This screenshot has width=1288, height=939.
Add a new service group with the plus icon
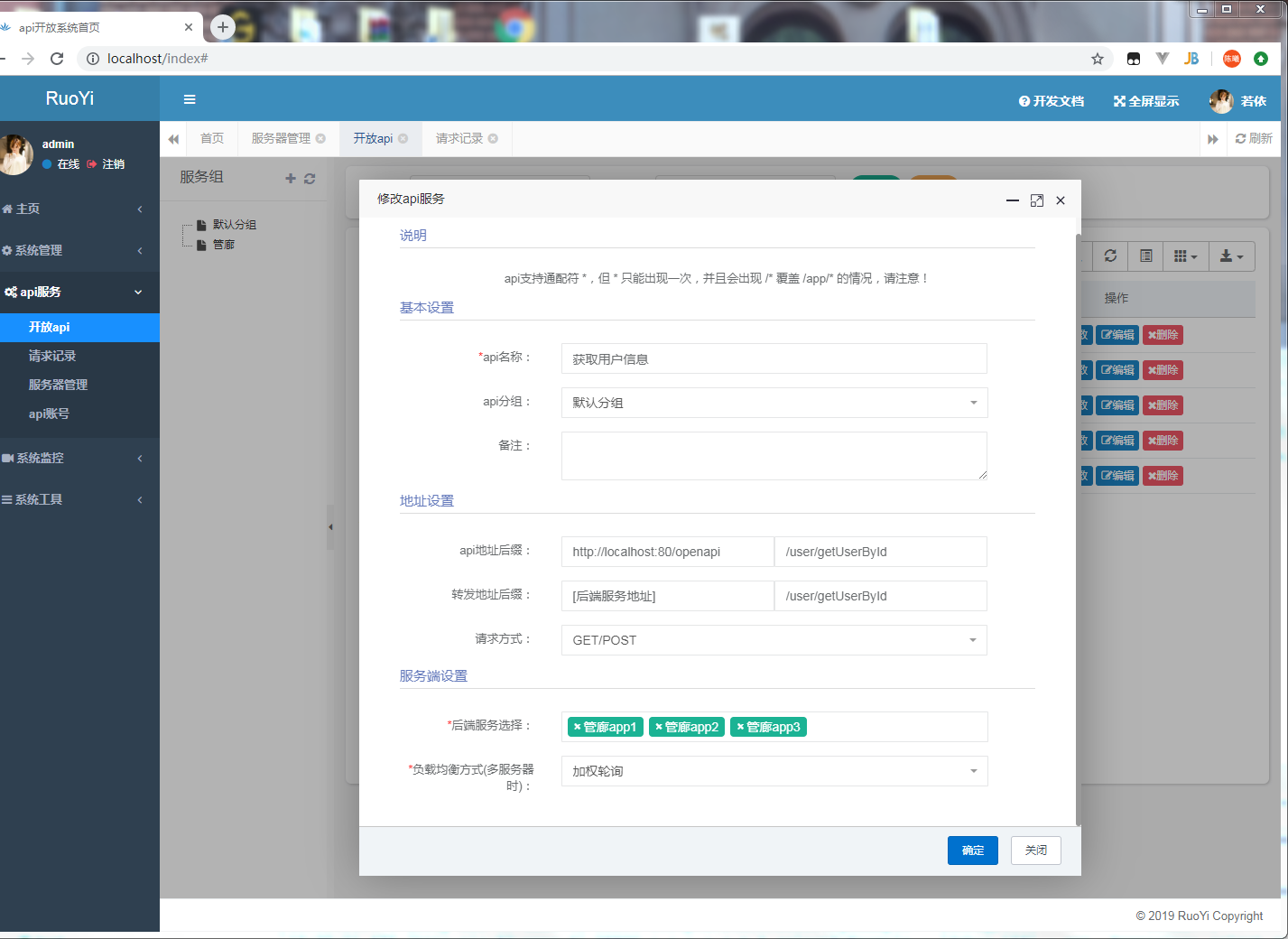[291, 178]
